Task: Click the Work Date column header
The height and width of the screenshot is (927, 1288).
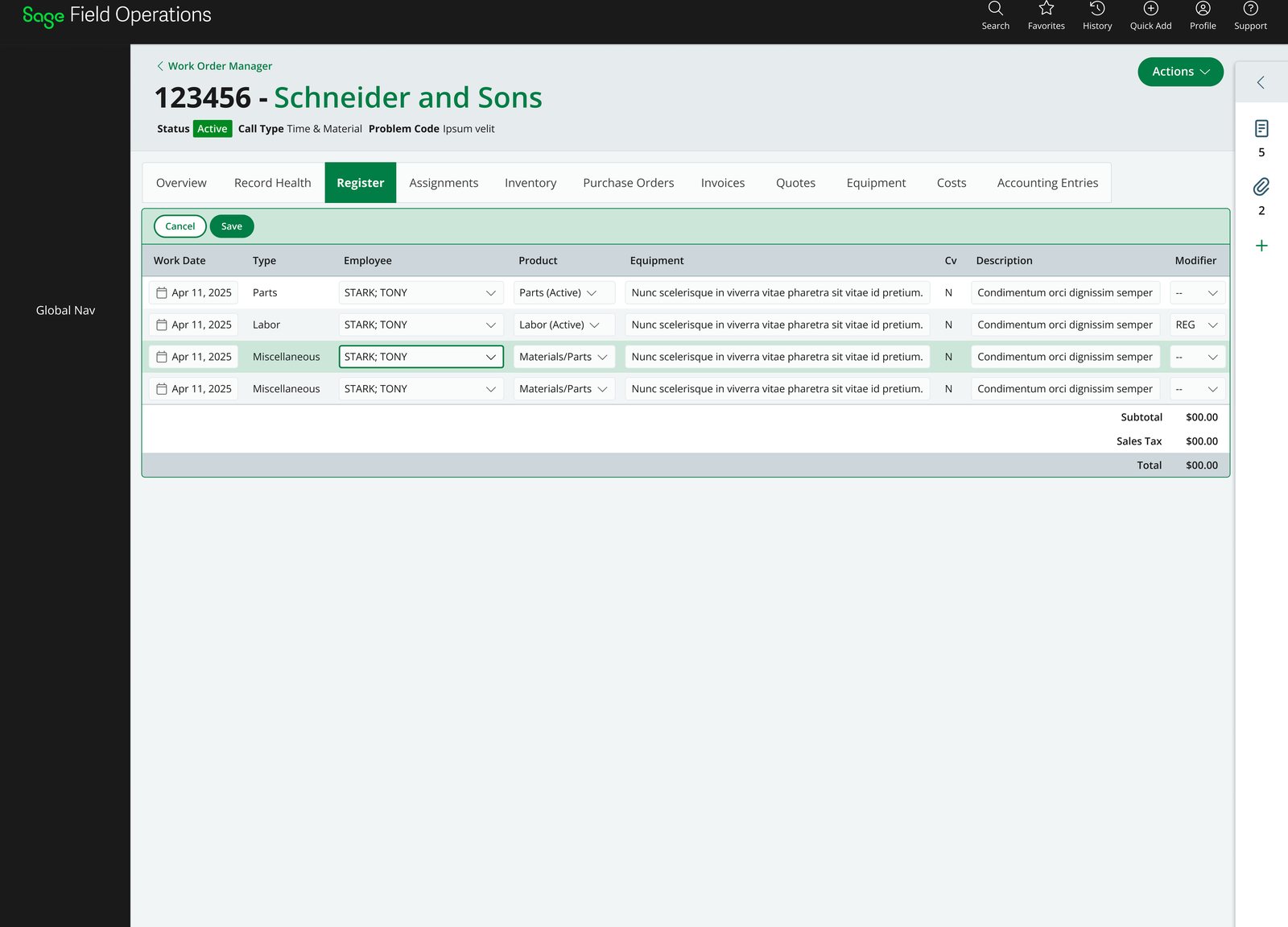Action: pyautogui.click(x=180, y=261)
